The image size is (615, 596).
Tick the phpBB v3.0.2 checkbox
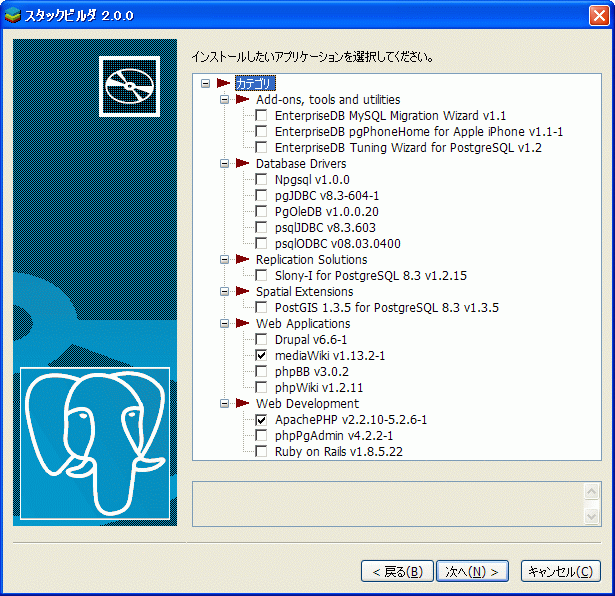click(x=261, y=371)
